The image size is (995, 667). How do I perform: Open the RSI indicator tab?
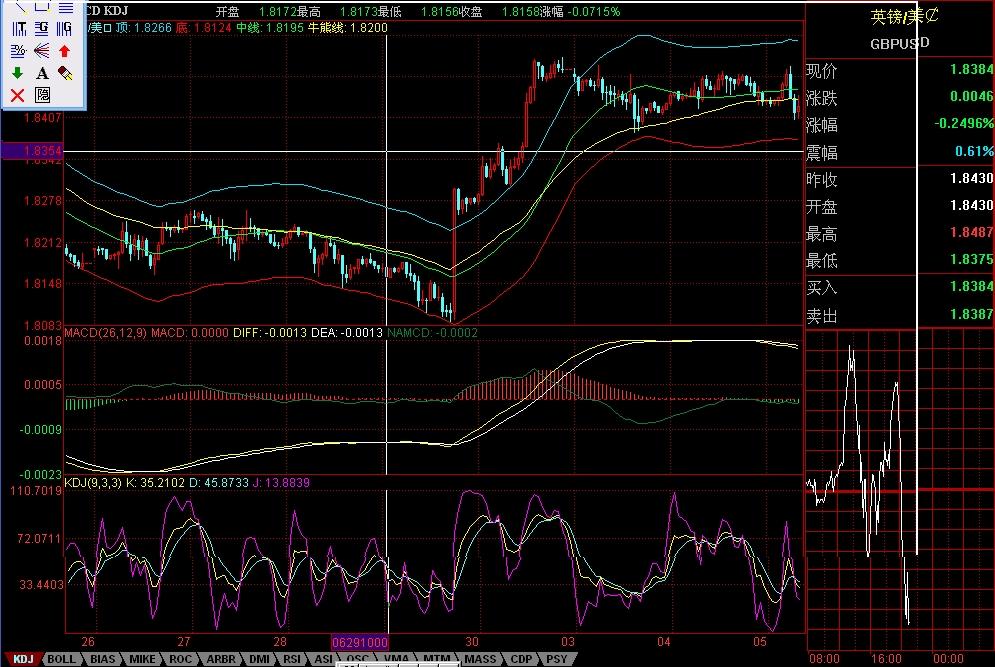pos(293,659)
